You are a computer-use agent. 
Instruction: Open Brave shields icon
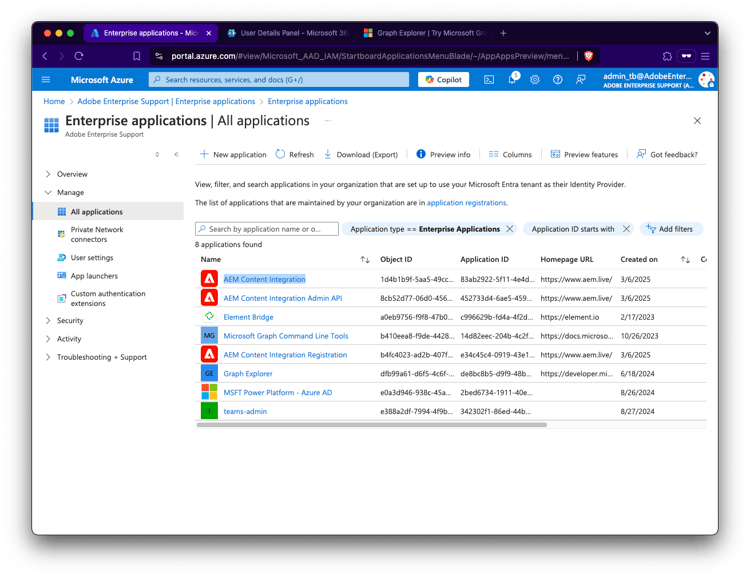[x=589, y=56]
